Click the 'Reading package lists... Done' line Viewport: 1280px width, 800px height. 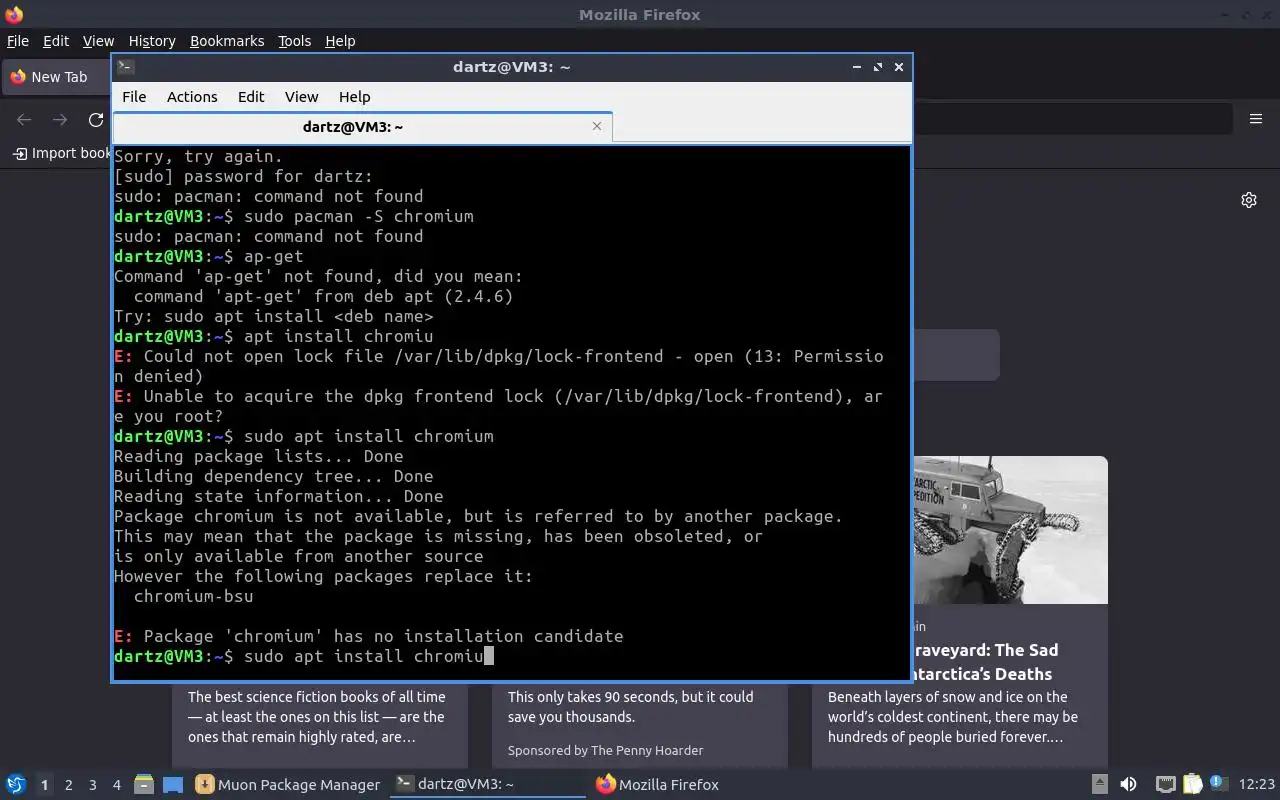click(259, 456)
